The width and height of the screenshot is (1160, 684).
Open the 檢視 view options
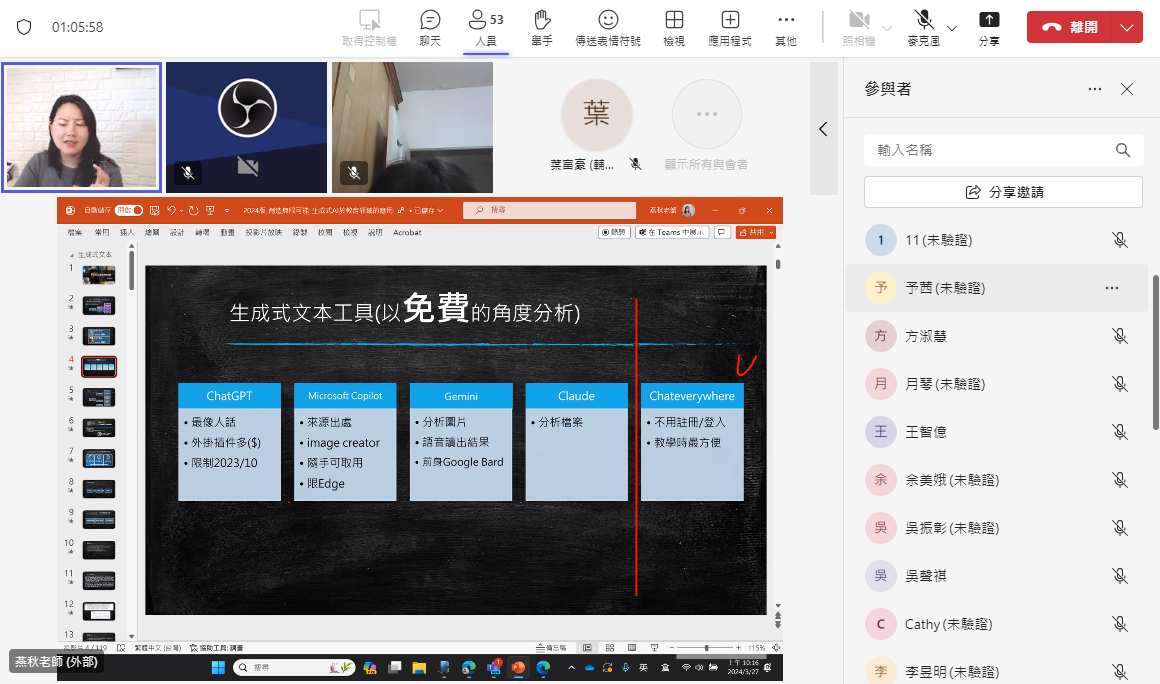pos(674,28)
